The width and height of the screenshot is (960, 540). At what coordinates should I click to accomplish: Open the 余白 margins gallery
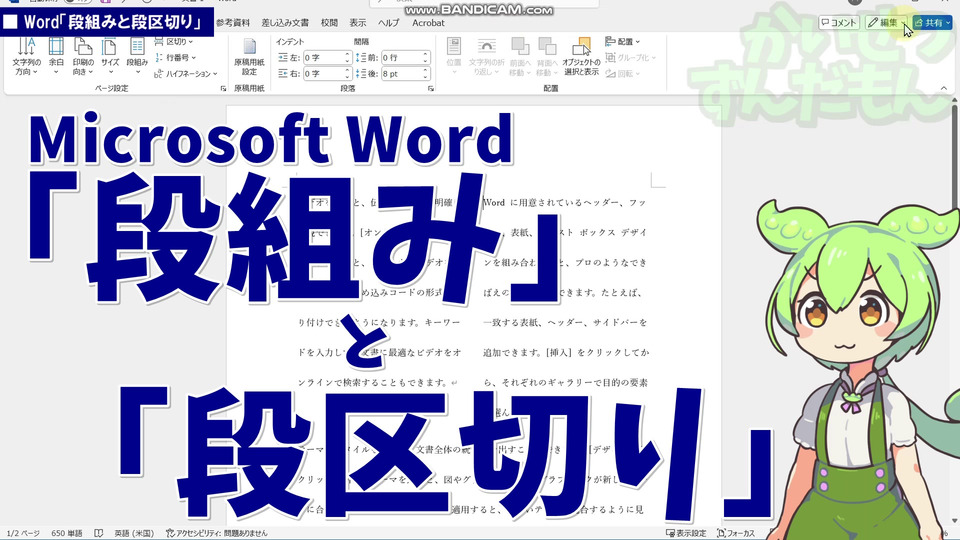coord(56,56)
